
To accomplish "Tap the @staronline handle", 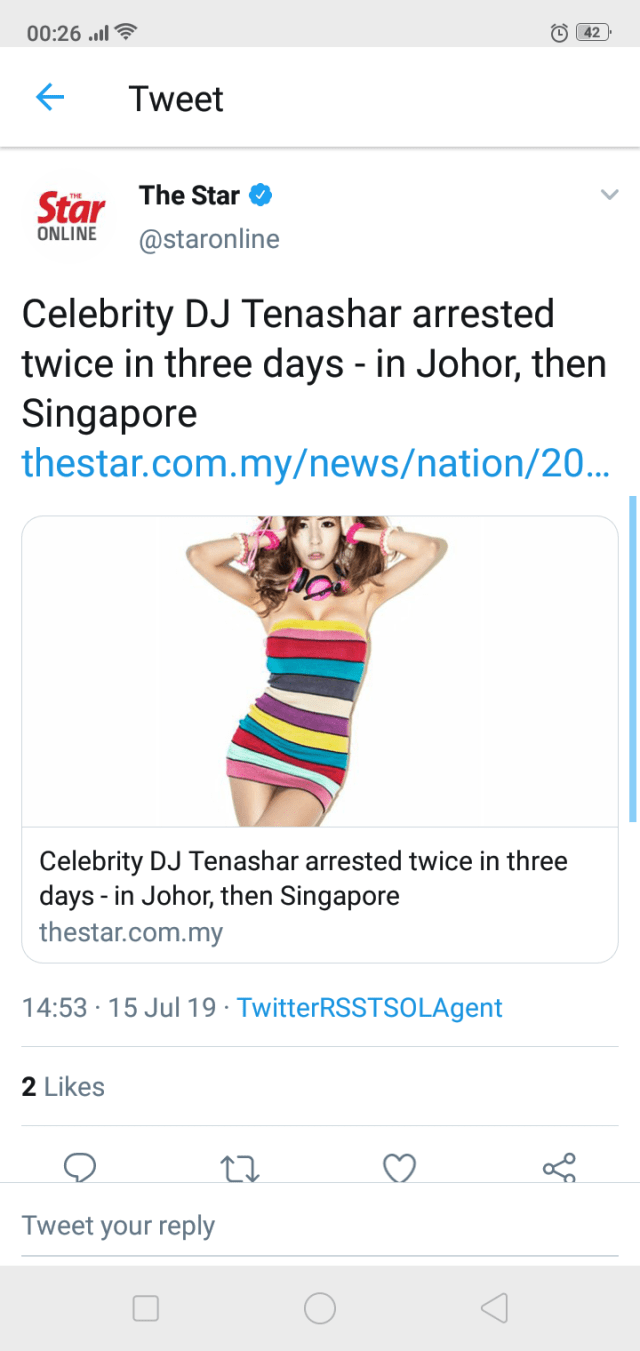I will point(209,240).
